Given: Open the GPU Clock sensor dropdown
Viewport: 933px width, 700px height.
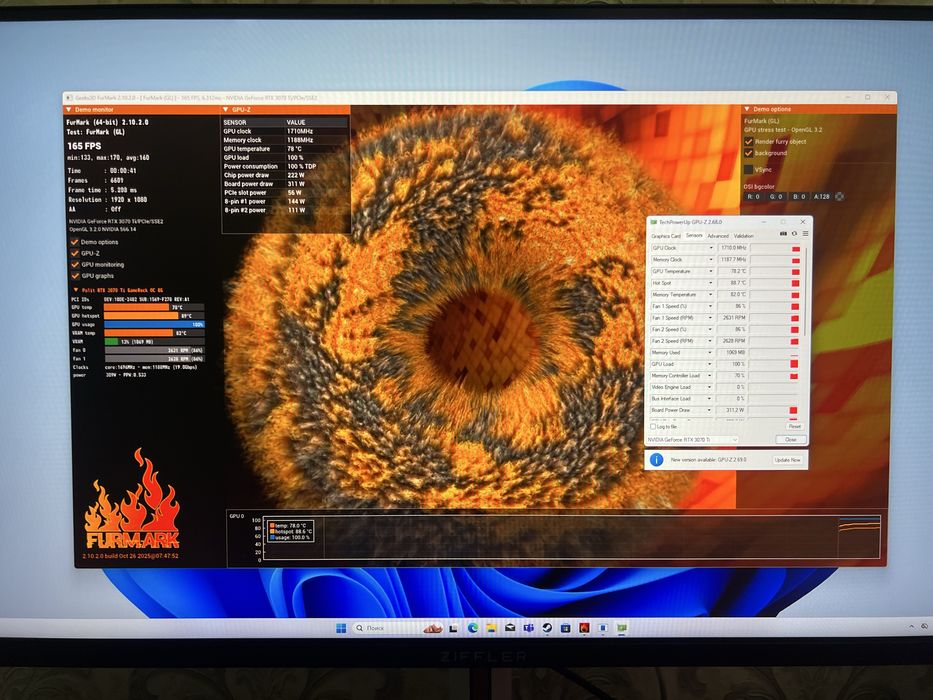Looking at the screenshot, I should tap(710, 248).
